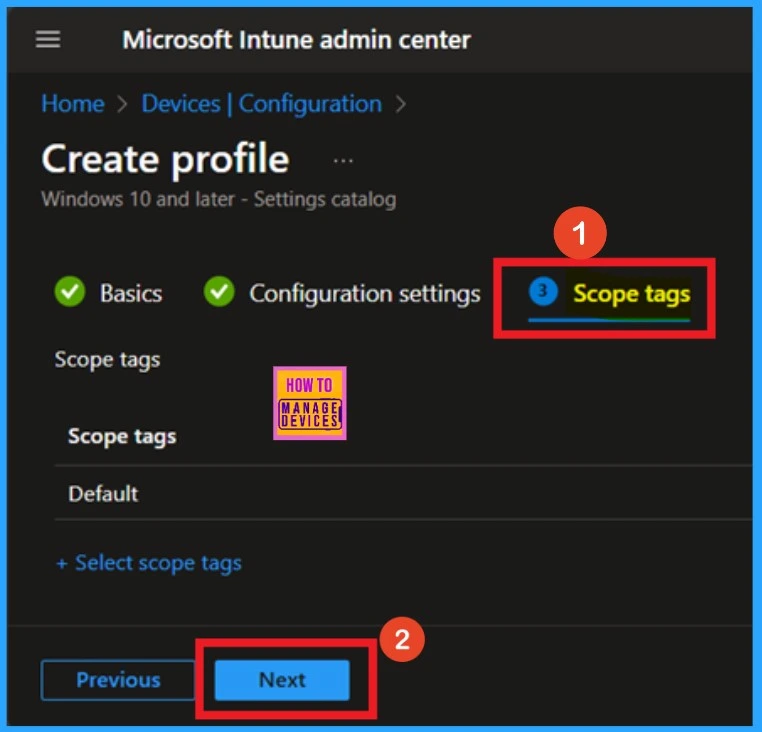Click the Previous button
The image size is (762, 732).
pos(118,680)
